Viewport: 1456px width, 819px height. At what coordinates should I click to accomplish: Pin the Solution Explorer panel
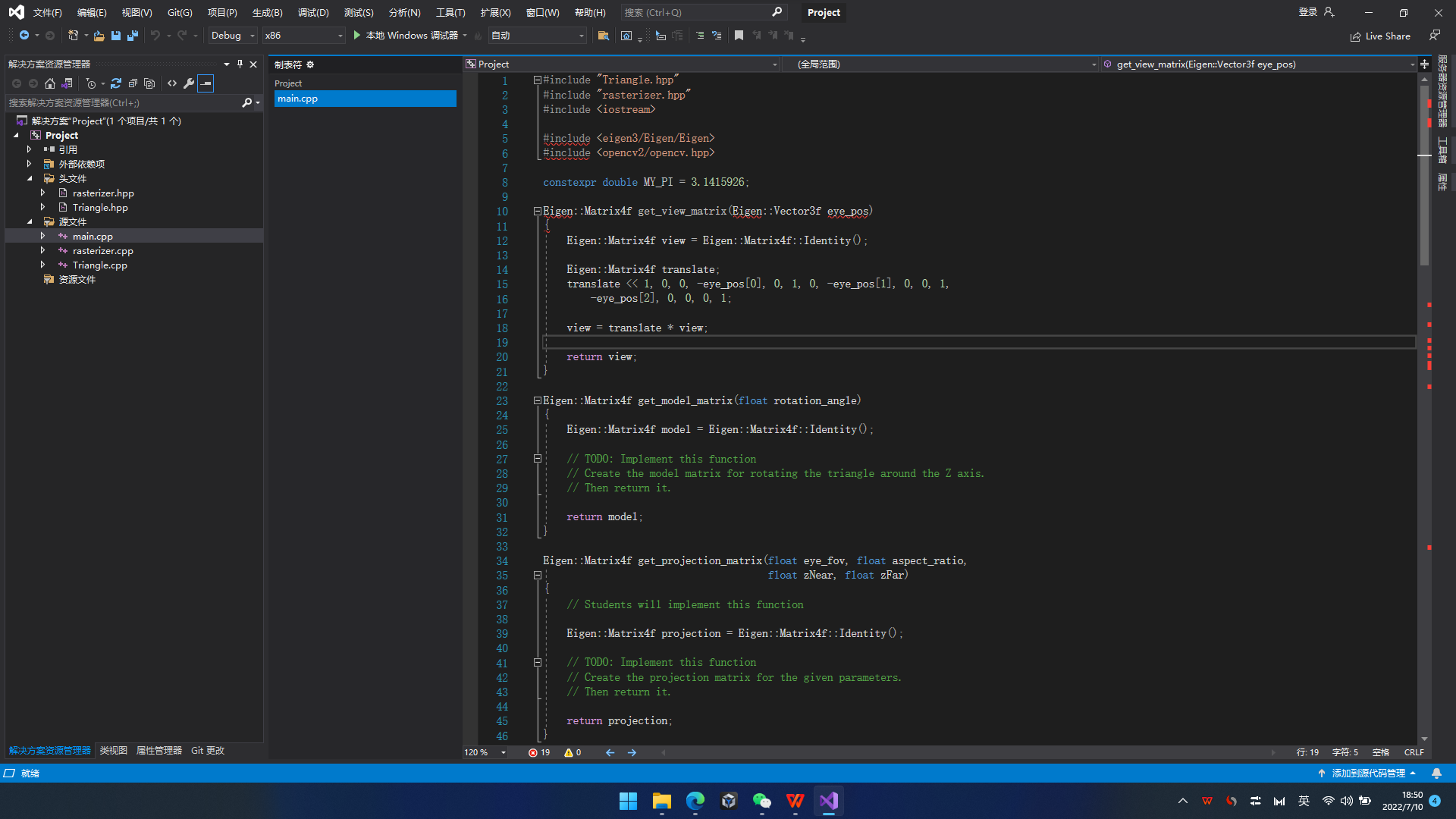239,64
